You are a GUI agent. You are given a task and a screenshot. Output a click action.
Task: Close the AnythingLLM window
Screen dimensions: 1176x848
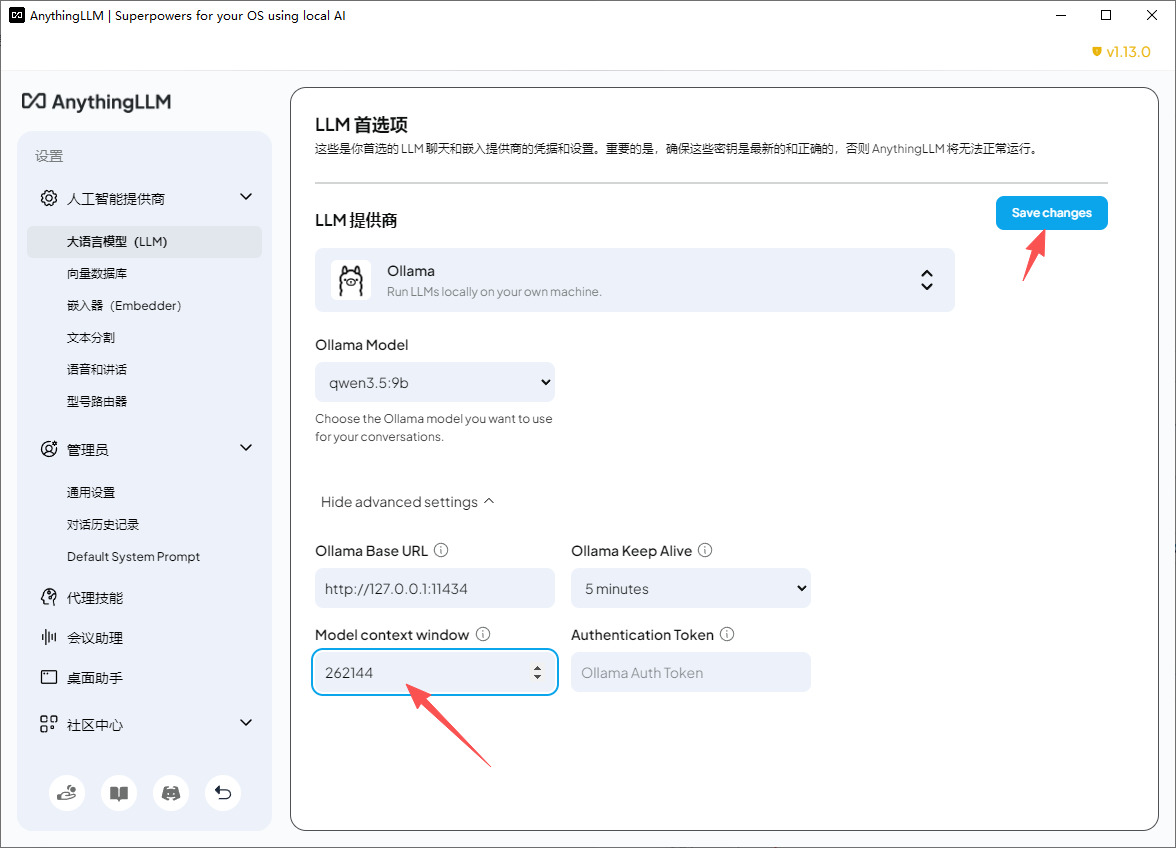point(1151,15)
